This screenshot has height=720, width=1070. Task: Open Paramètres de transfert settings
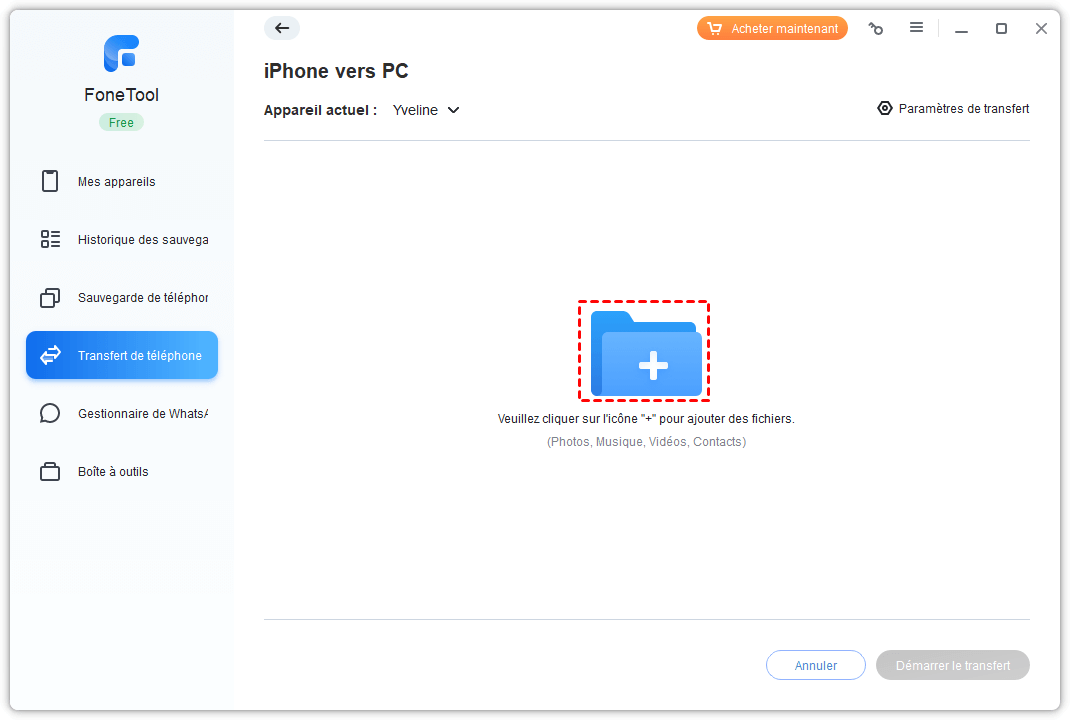coord(953,109)
